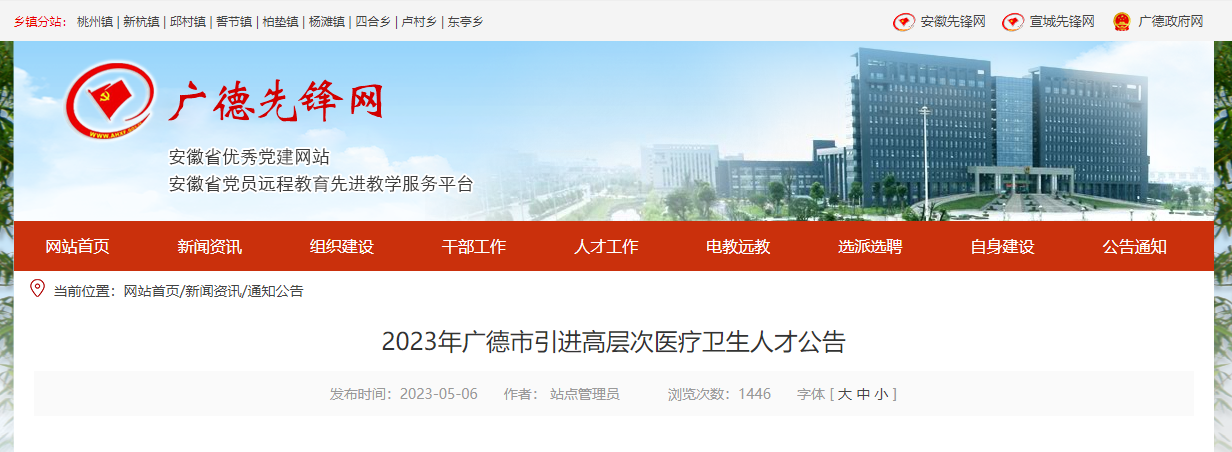Open the 组织建设 navigation menu
Image resolution: width=1232 pixels, height=452 pixels.
click(x=342, y=247)
